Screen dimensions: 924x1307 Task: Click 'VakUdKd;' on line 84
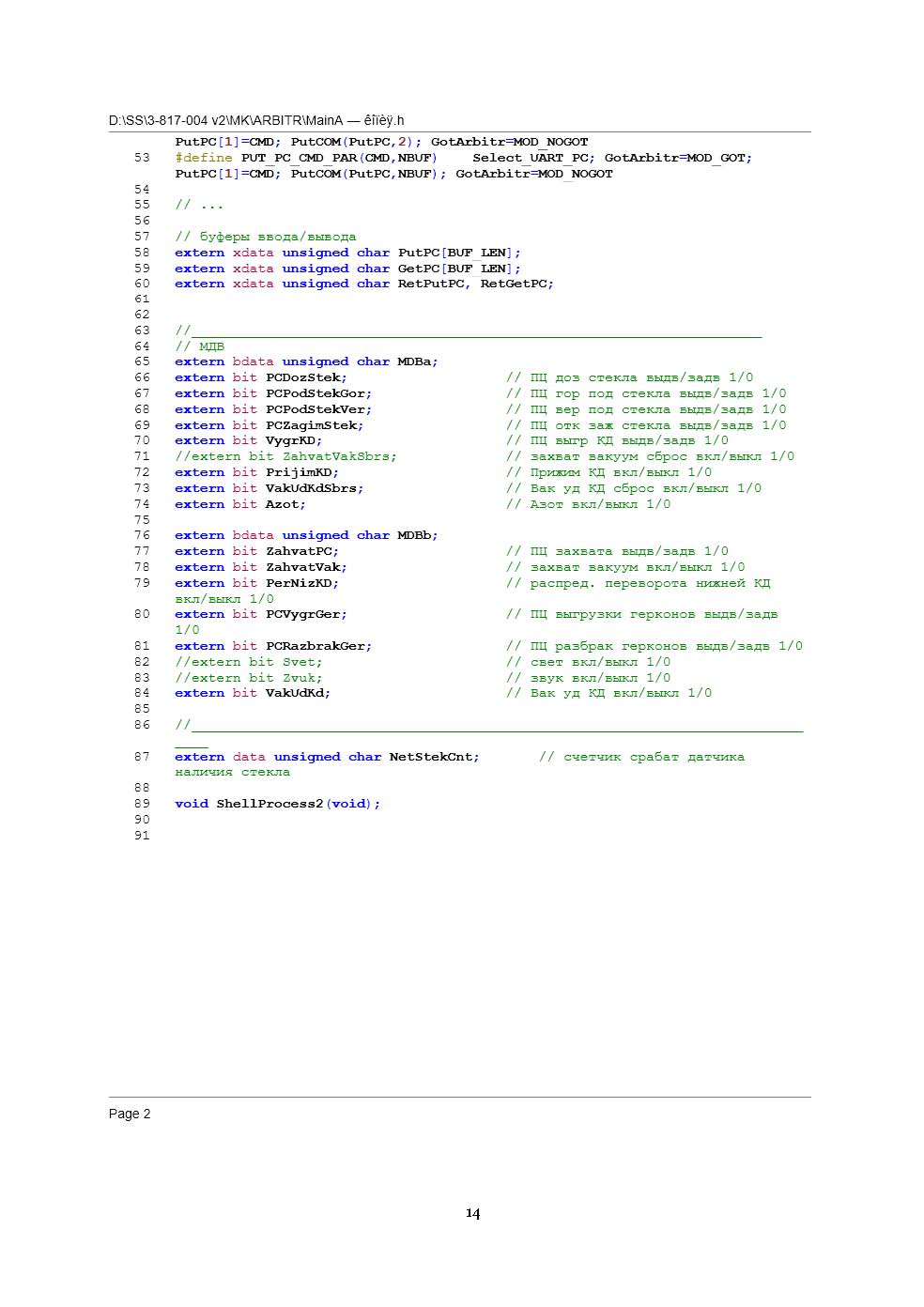pyautogui.click(x=298, y=693)
